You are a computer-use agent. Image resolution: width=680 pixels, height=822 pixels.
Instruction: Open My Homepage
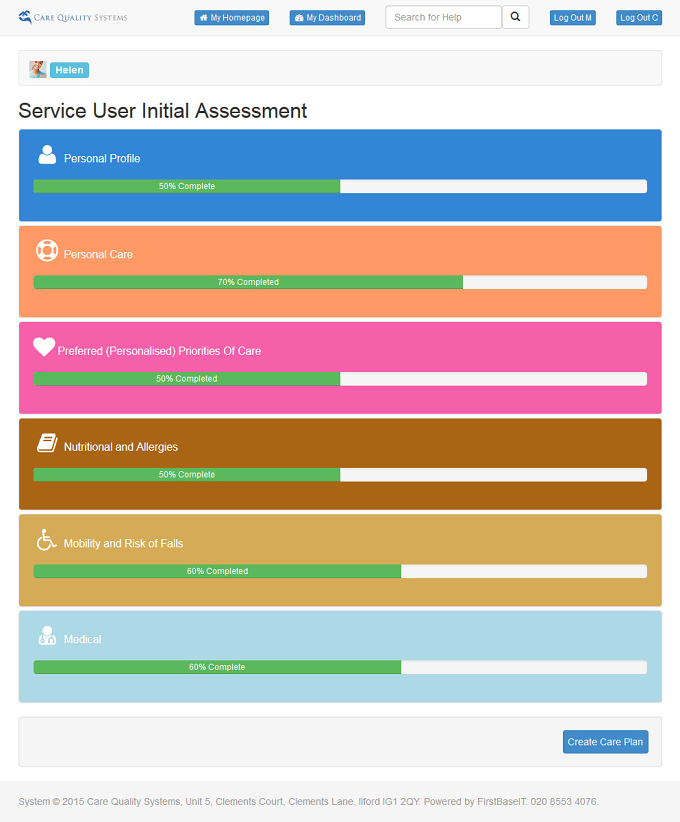[x=232, y=18]
